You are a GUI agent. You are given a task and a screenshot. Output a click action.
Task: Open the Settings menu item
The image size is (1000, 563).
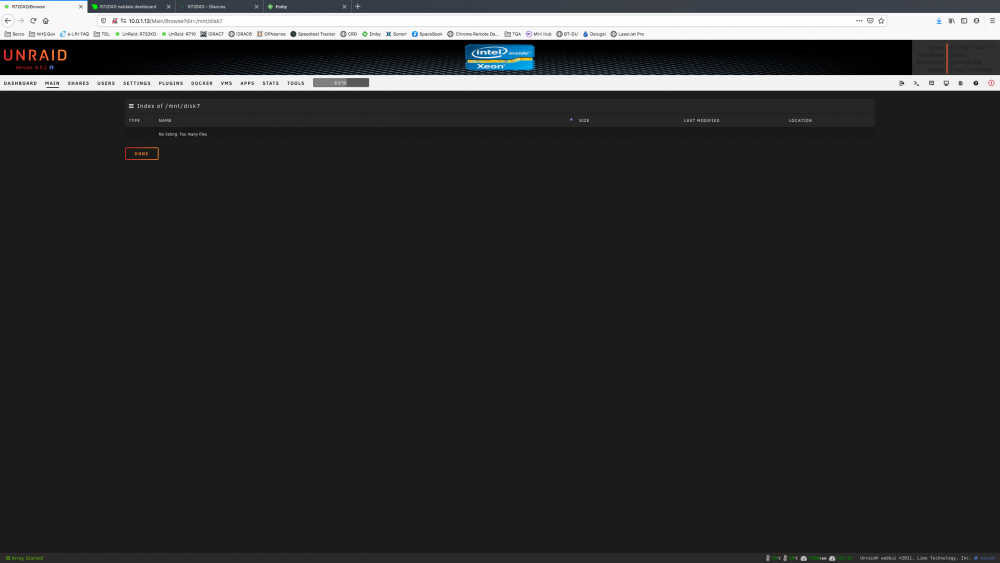(136, 83)
